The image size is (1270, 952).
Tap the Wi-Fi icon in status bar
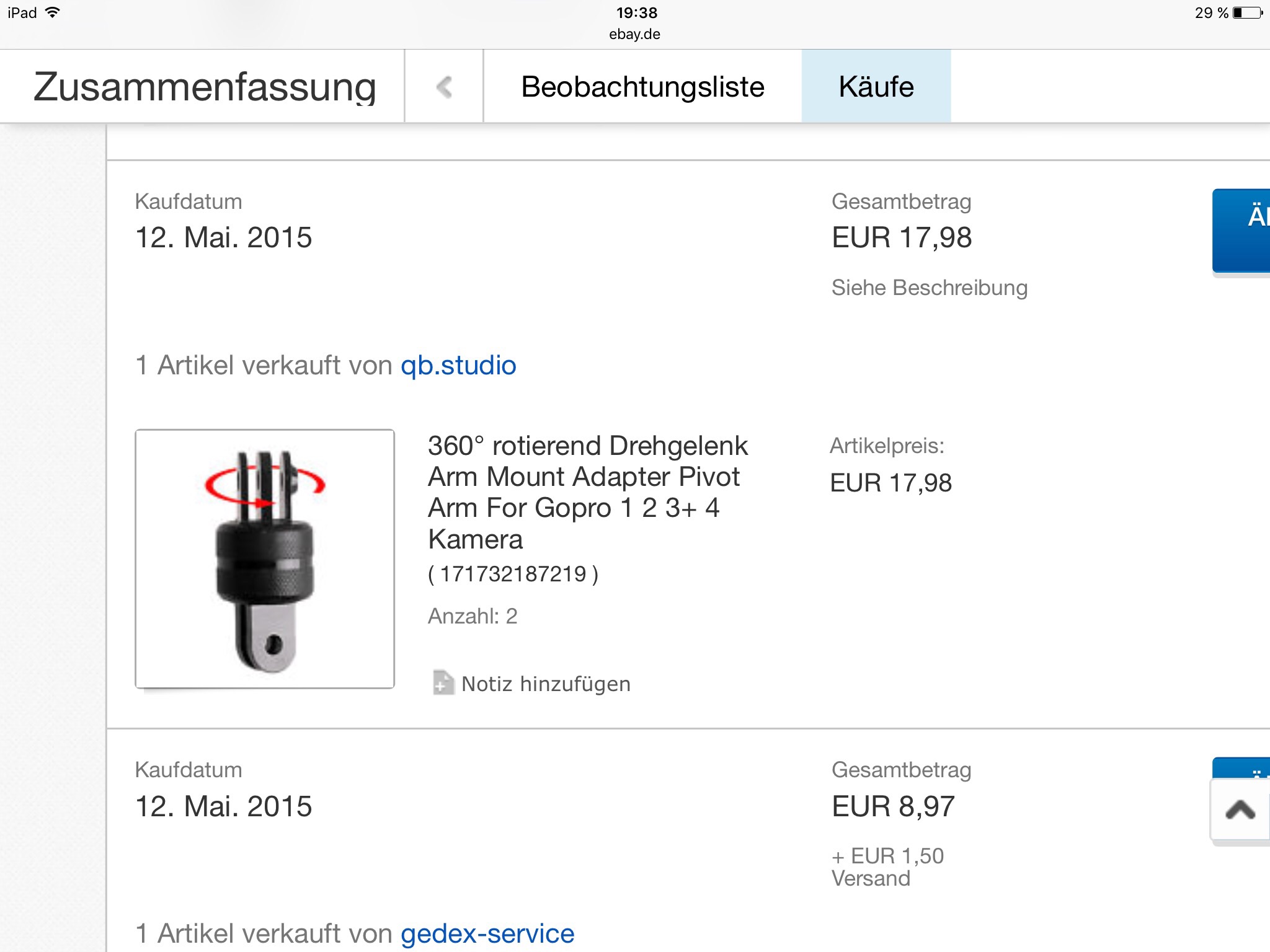53,12
